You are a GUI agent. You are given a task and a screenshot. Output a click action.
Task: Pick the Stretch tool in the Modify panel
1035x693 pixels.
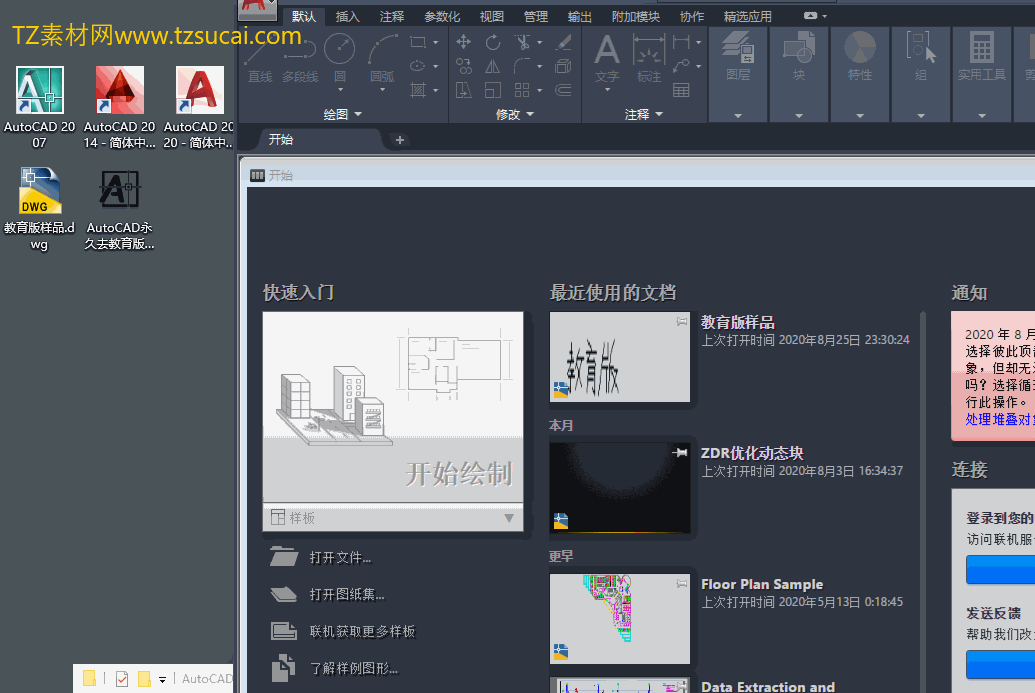(x=463, y=90)
